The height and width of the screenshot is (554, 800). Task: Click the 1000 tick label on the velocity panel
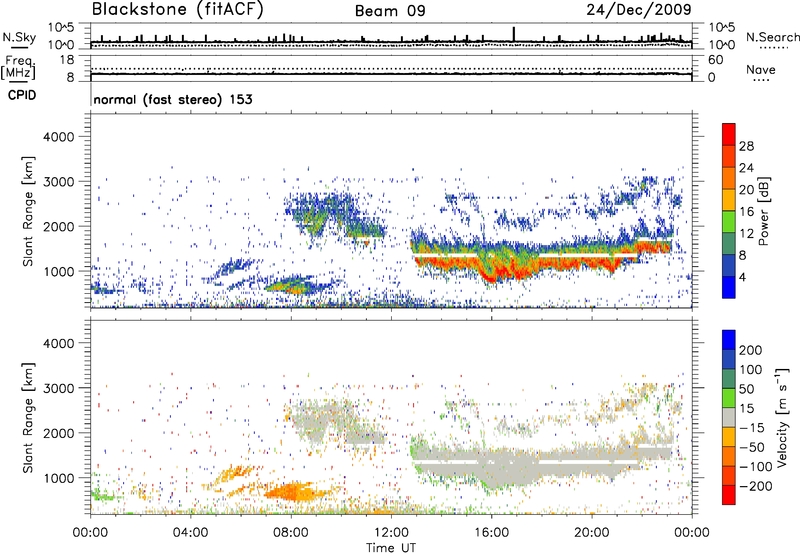(x=58, y=478)
